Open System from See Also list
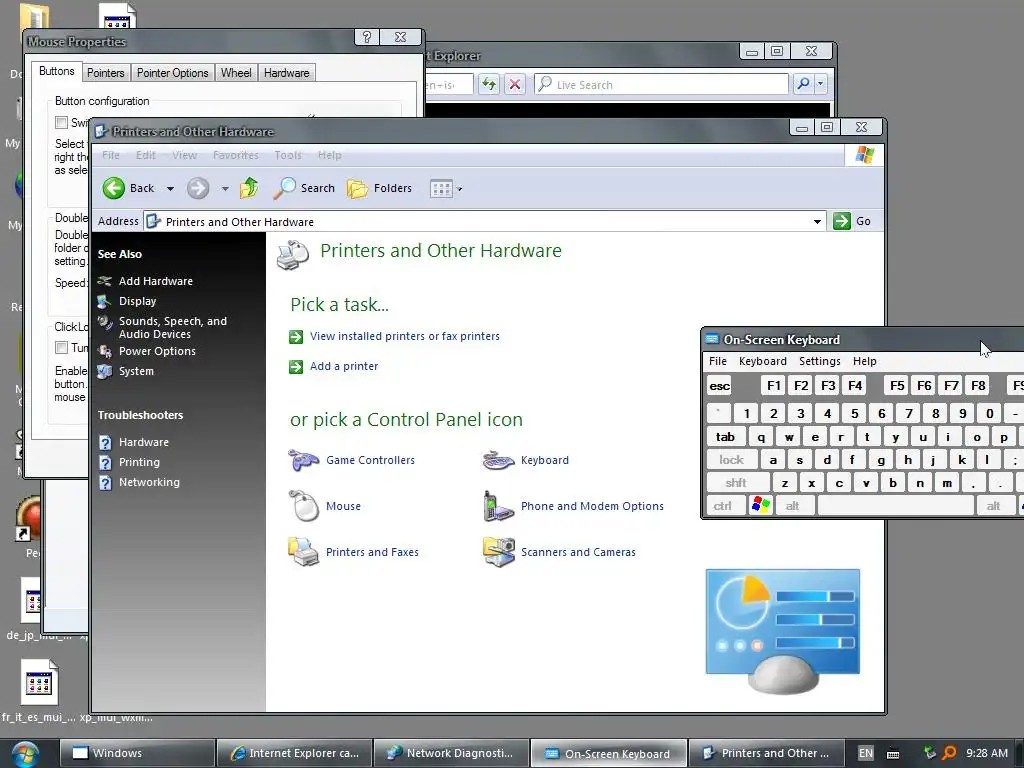Image resolution: width=1024 pixels, height=768 pixels. 136,371
